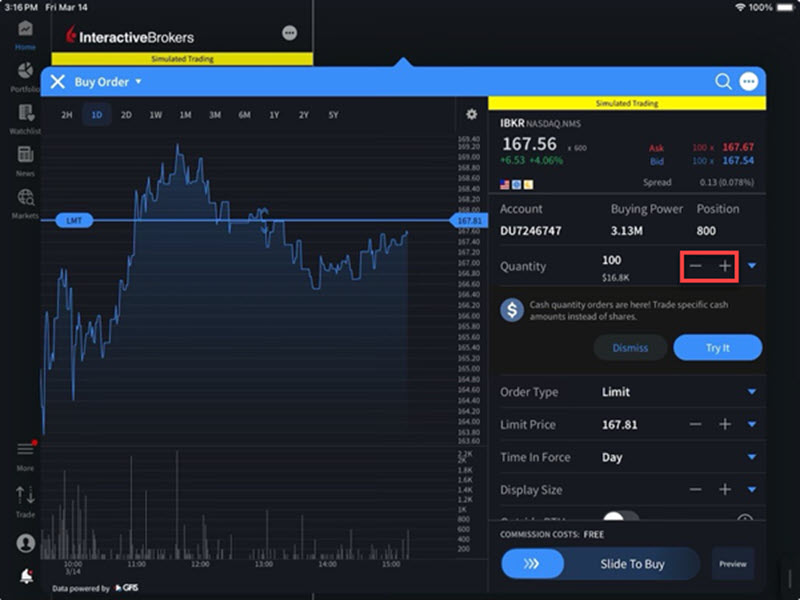Open the notifications bell icon

point(26,576)
